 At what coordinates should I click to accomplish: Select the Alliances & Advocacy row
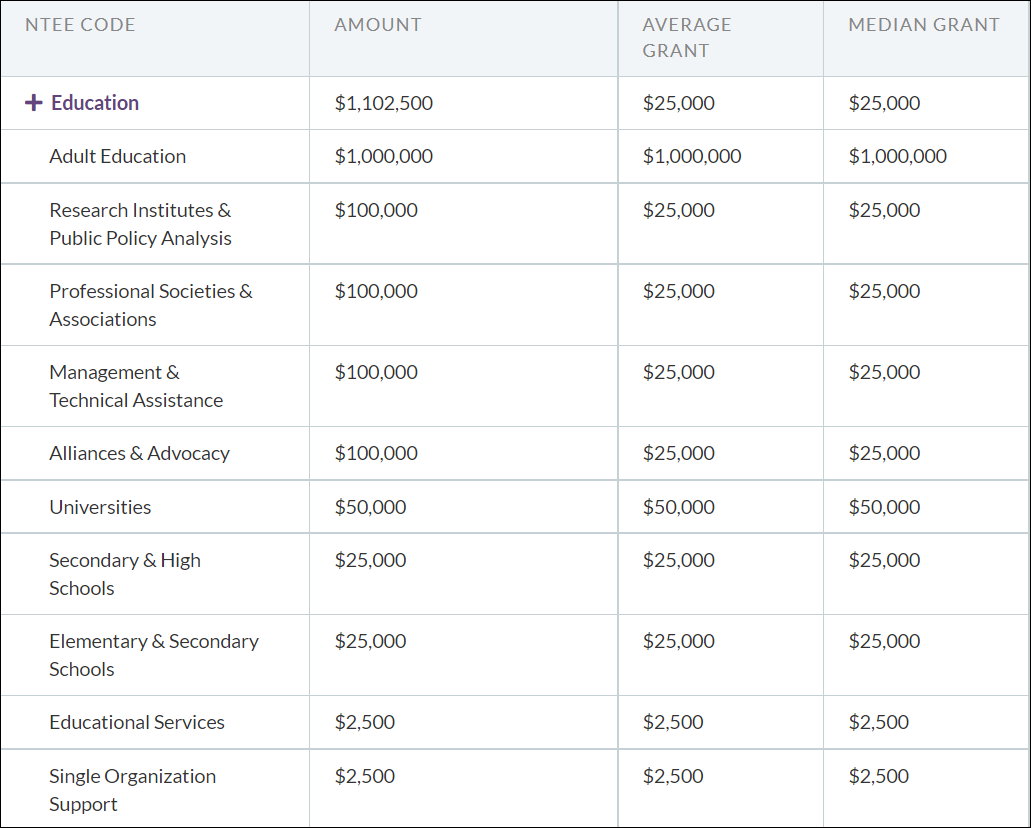(x=139, y=453)
